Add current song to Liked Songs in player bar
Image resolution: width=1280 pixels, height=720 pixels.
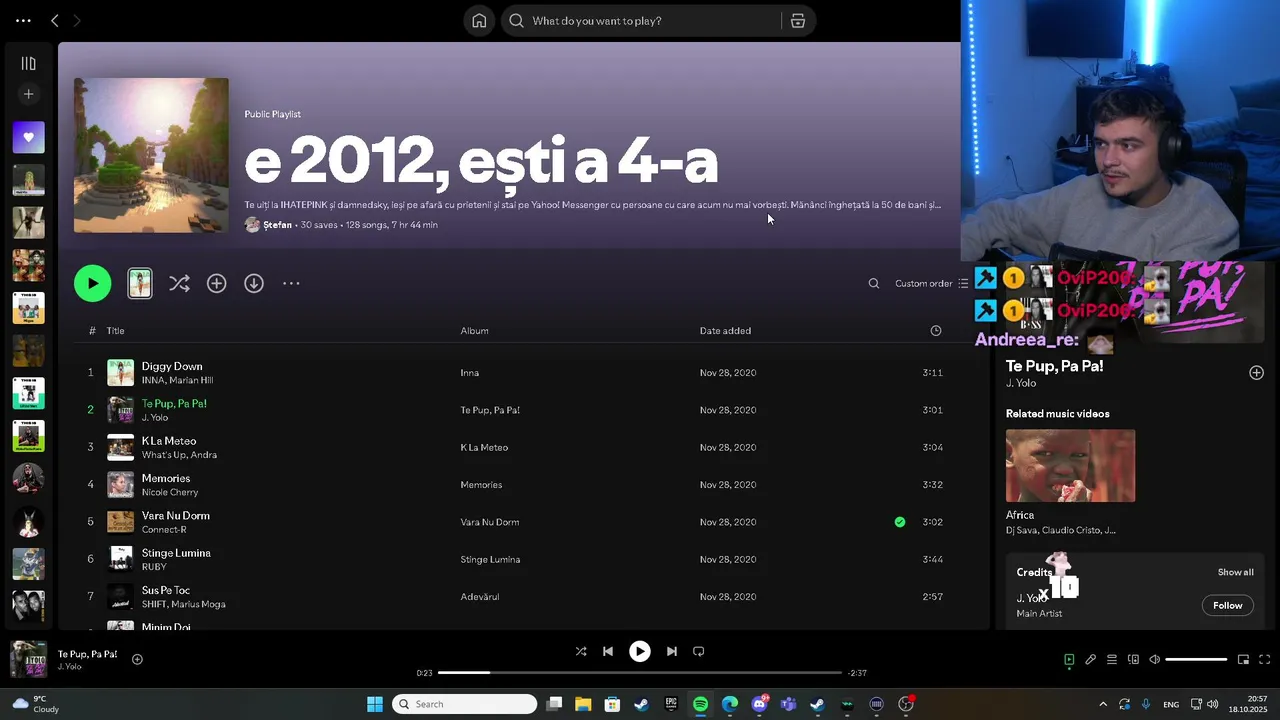[137, 659]
